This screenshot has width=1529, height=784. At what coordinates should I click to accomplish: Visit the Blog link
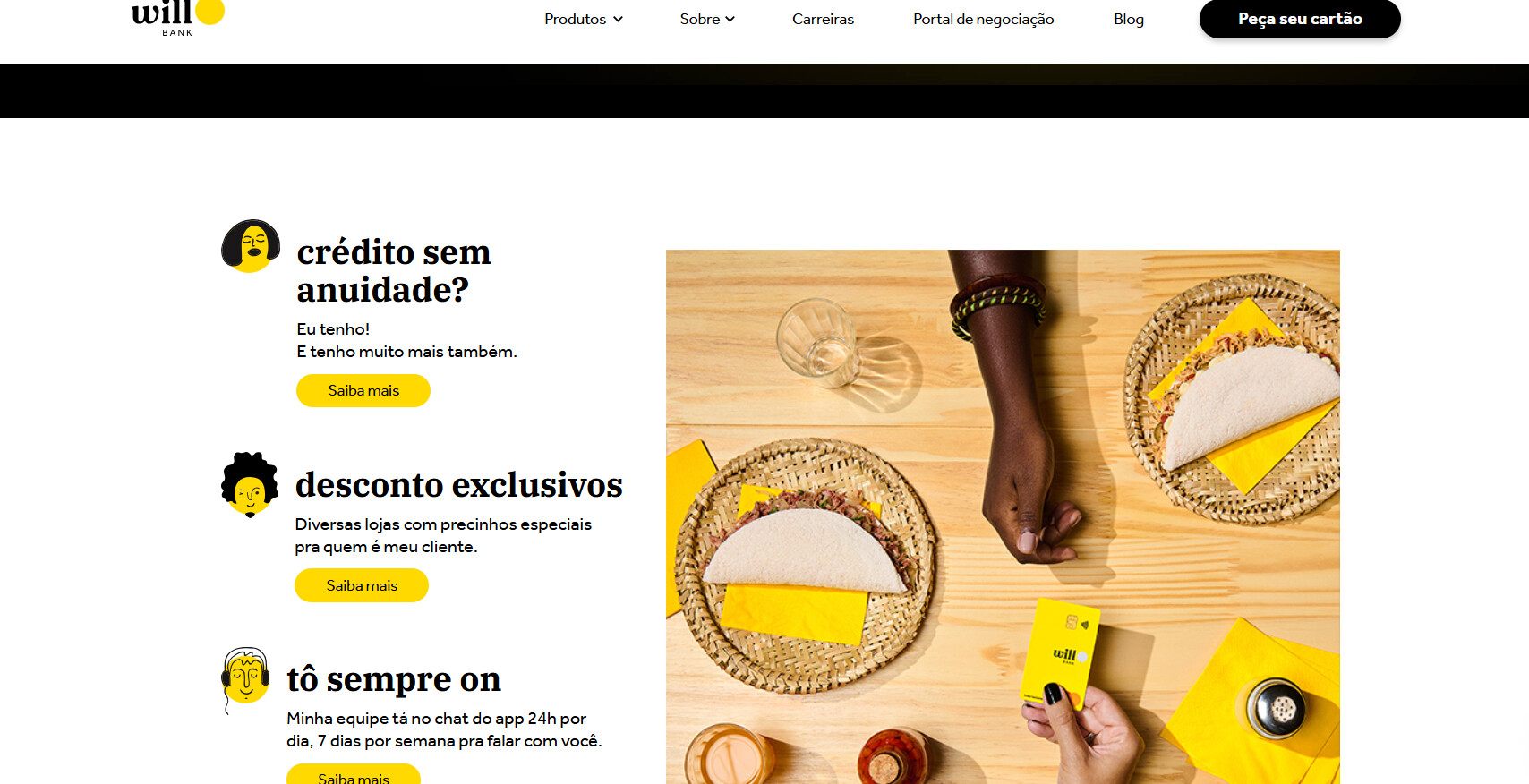click(x=1128, y=19)
